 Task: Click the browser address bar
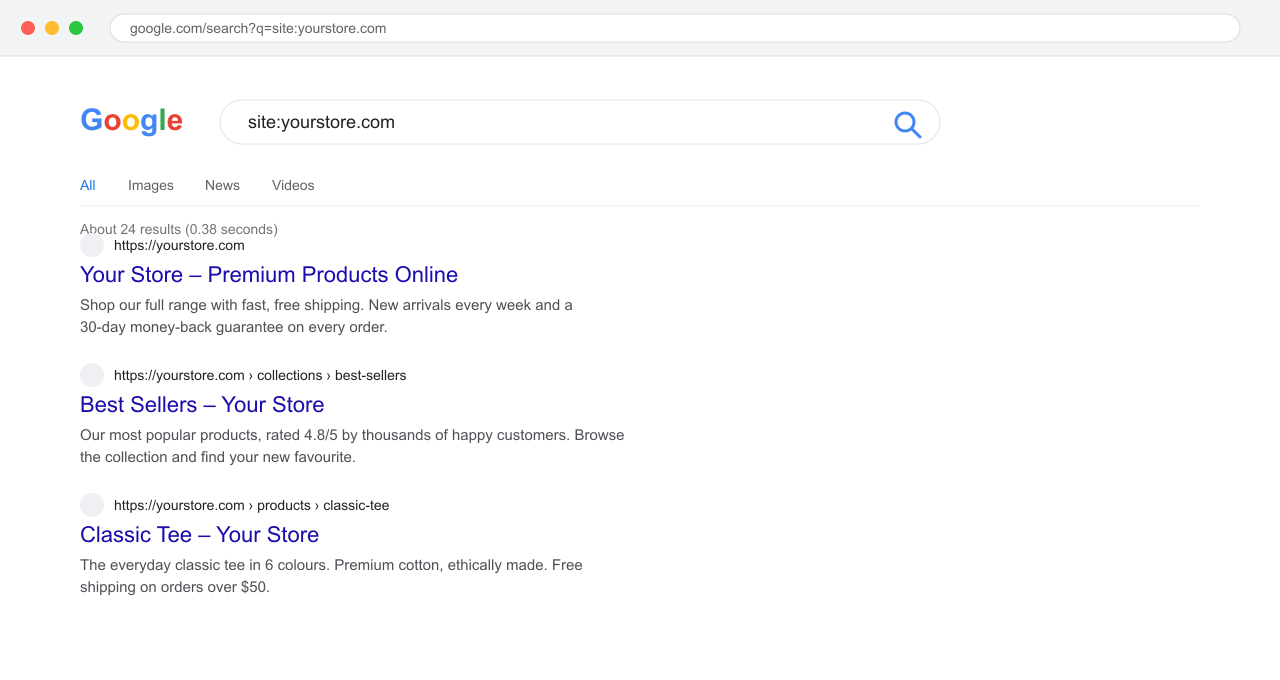click(675, 28)
